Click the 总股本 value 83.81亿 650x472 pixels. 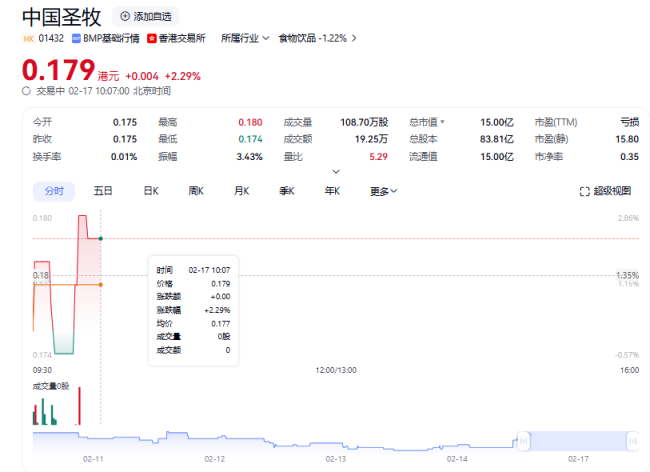click(497, 139)
